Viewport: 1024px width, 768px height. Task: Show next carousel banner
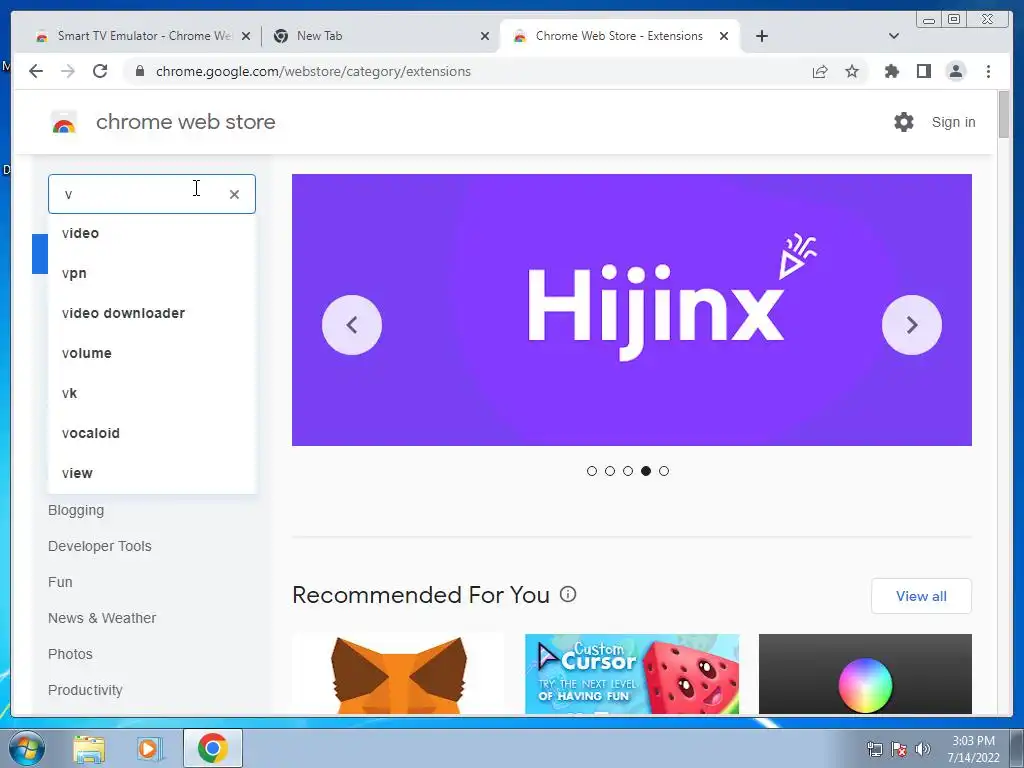(912, 325)
